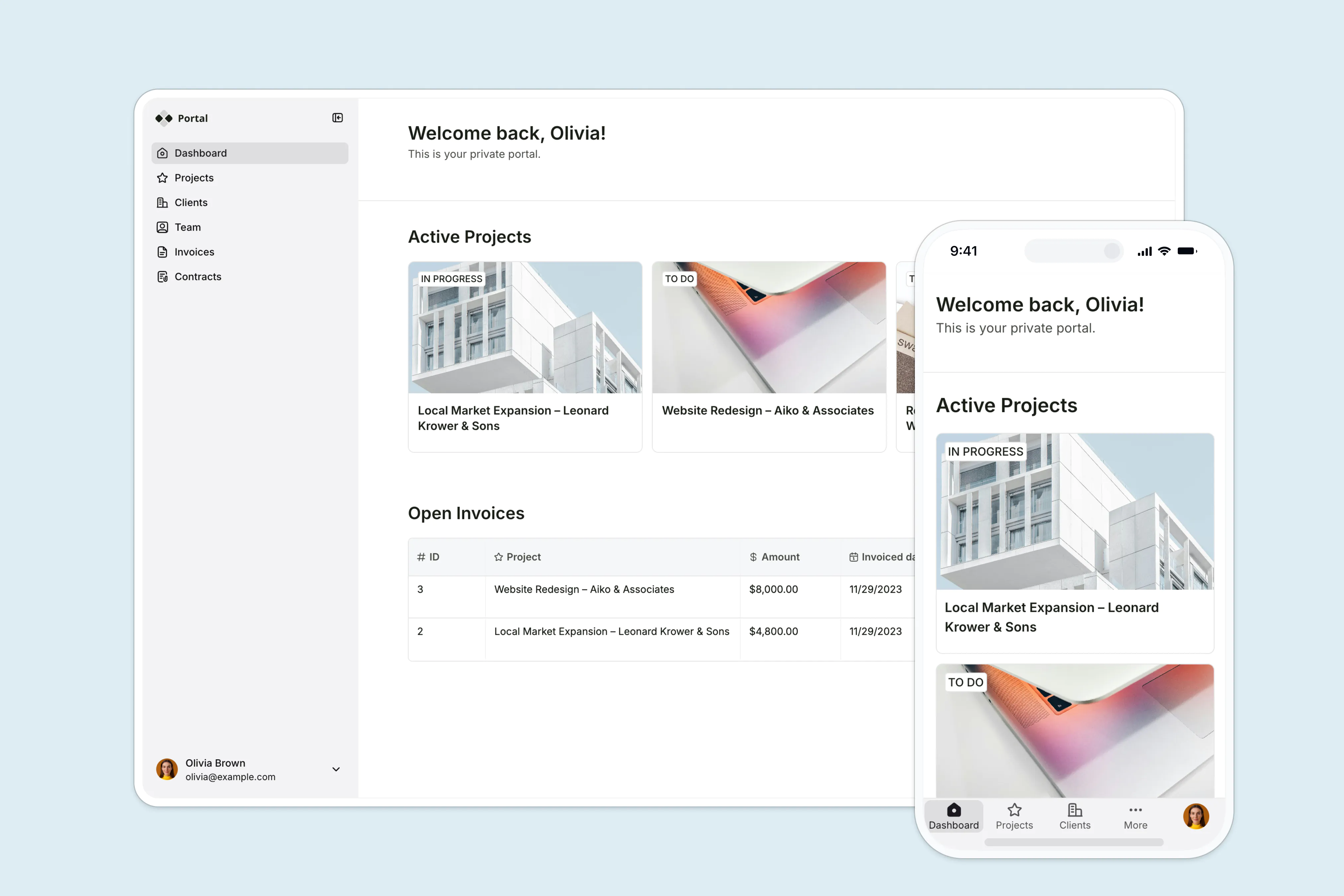Click the Projects star icon in the sidebar
The height and width of the screenshot is (896, 1344).
click(x=162, y=178)
